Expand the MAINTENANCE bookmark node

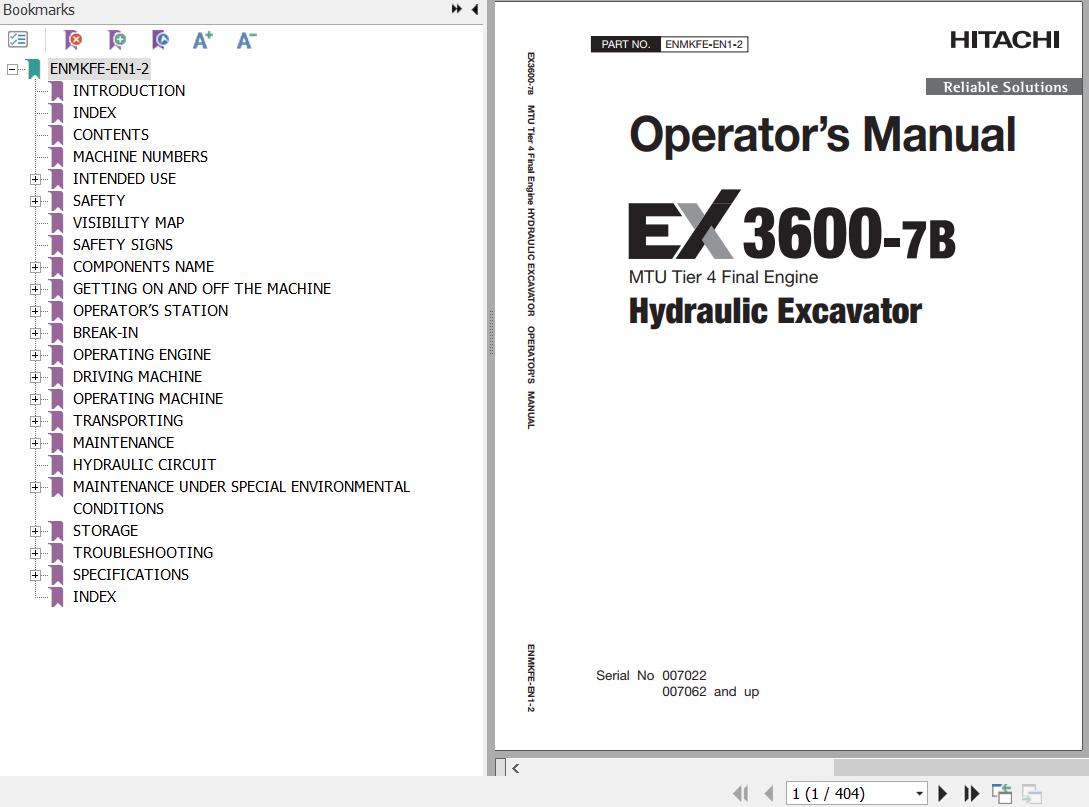point(35,443)
